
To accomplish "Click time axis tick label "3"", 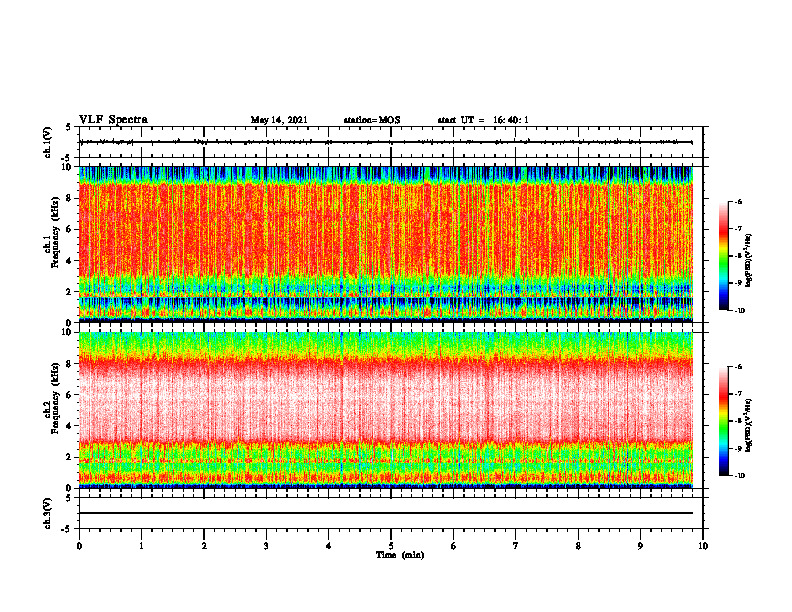I will pos(266,546).
